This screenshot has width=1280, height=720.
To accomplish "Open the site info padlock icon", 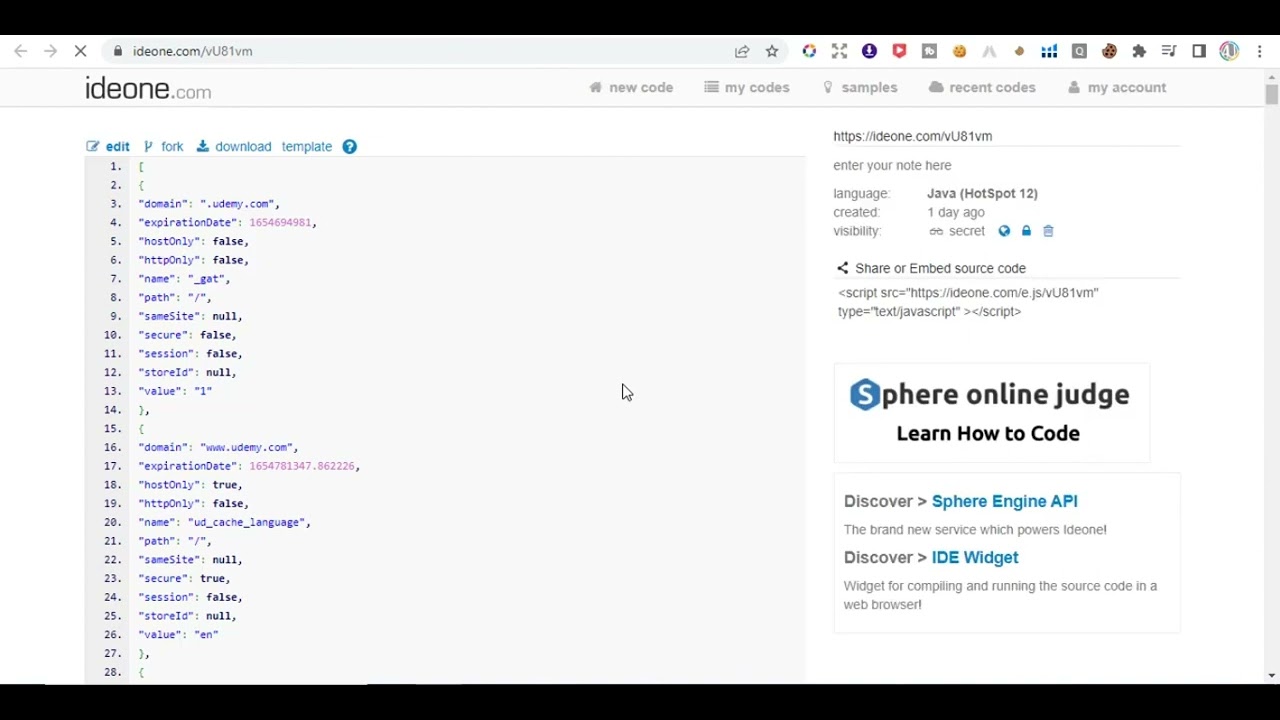I will [118, 51].
